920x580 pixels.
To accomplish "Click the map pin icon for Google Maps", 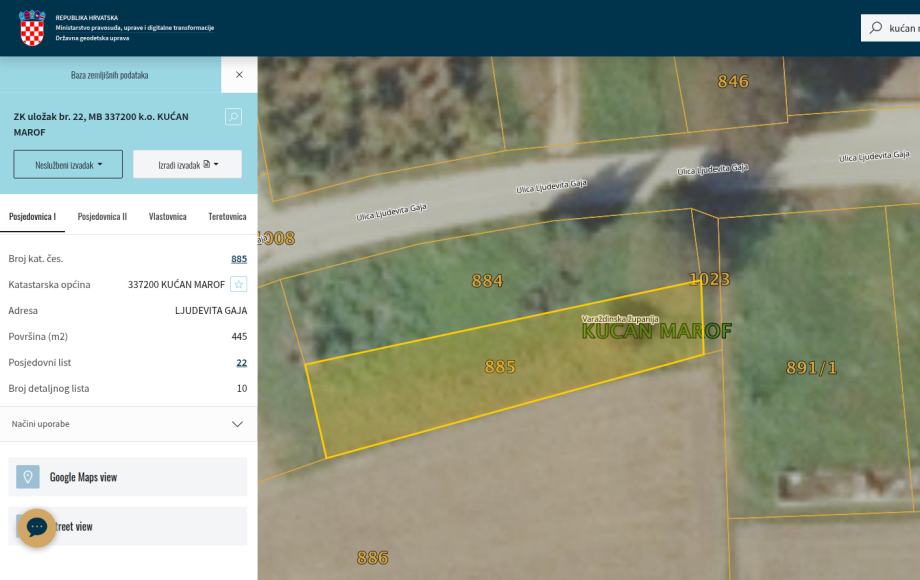I will pyautogui.click(x=28, y=477).
